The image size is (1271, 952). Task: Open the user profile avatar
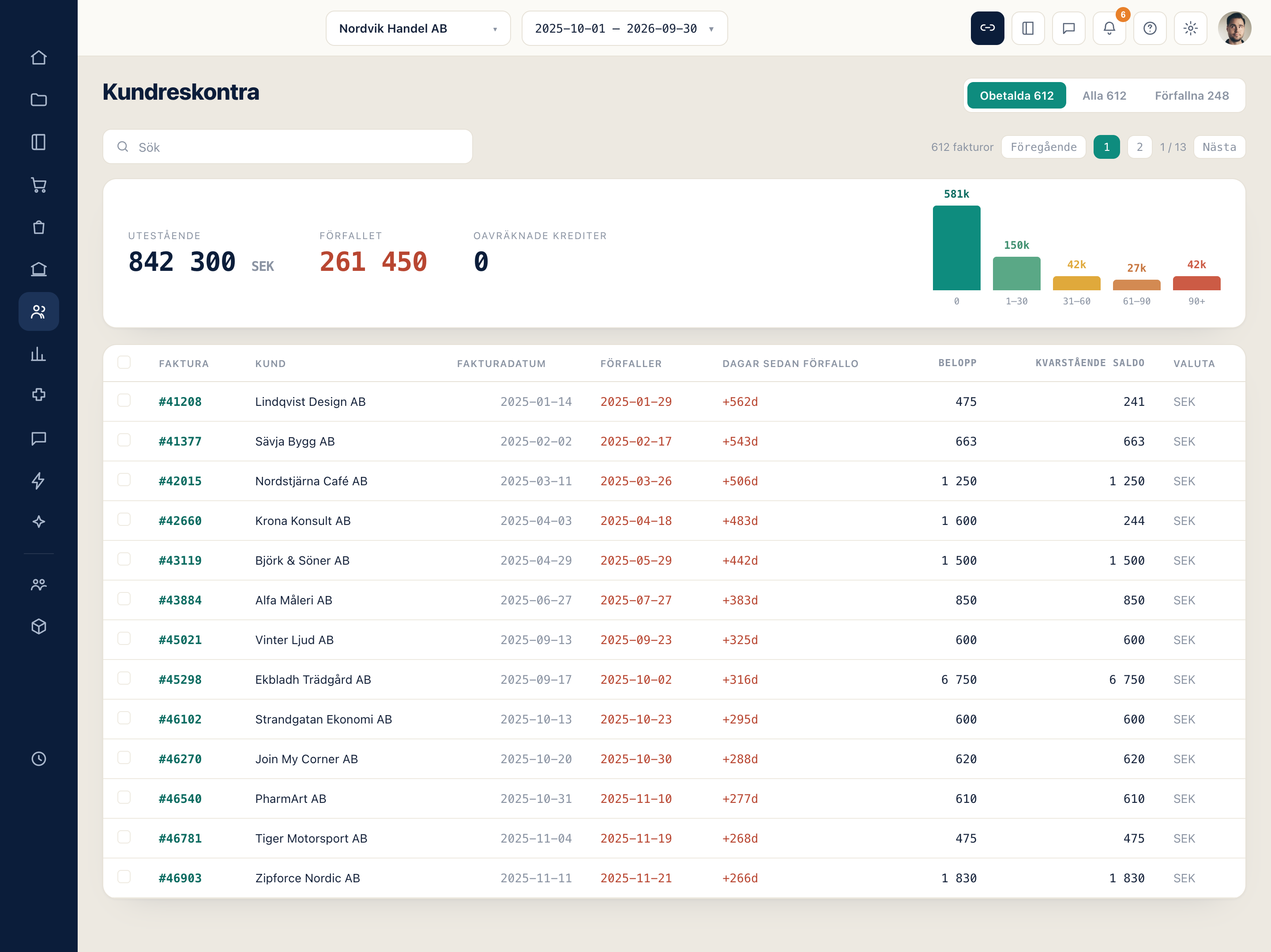pos(1234,28)
